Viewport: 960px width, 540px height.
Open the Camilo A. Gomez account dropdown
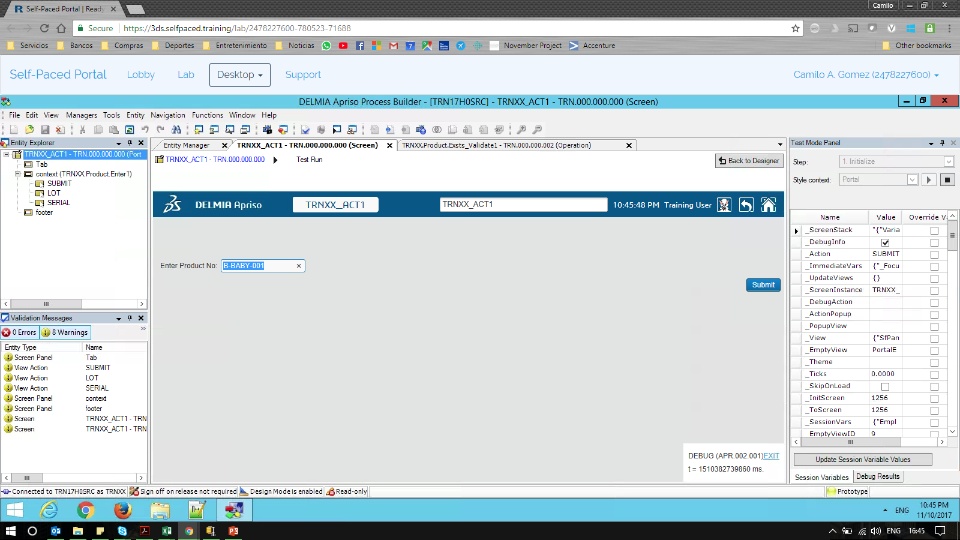click(866, 75)
